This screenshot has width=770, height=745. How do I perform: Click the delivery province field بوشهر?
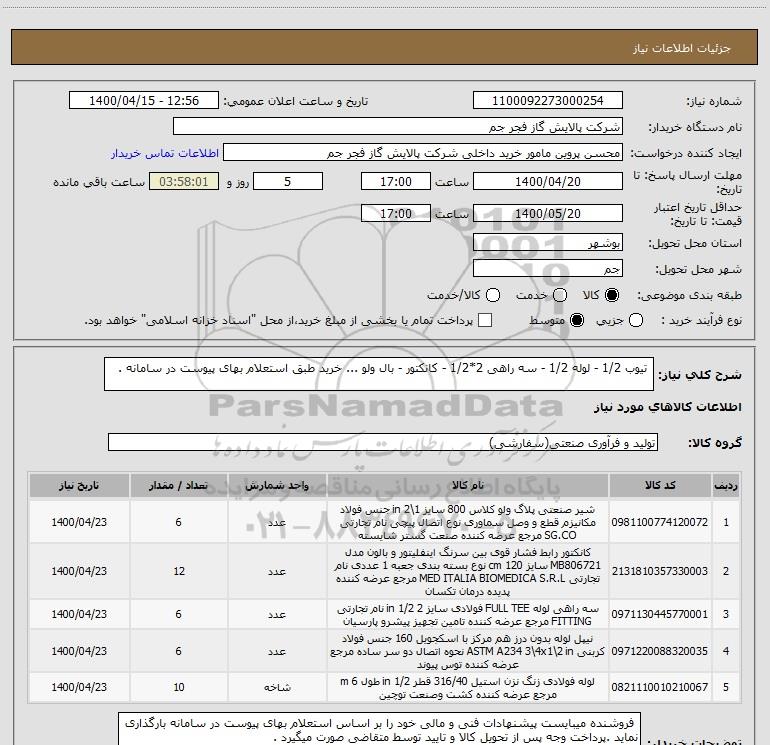[x=548, y=243]
